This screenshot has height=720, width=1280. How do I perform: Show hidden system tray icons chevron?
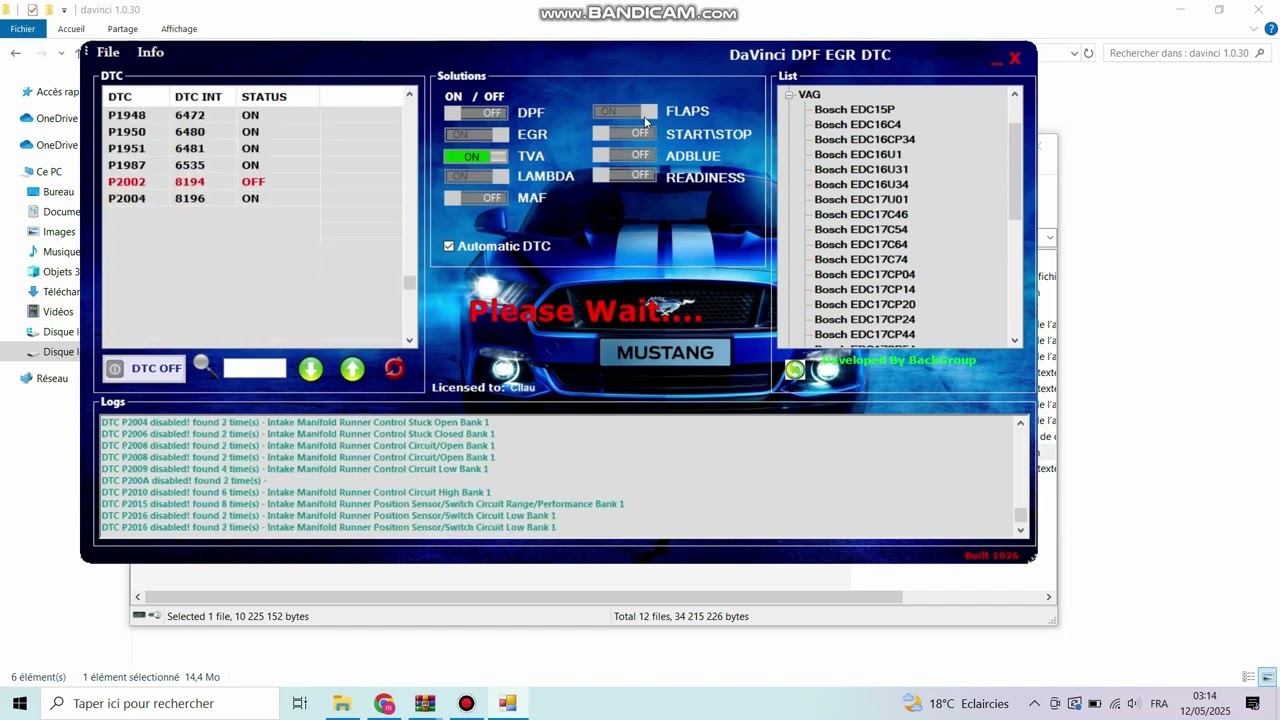(1034, 703)
